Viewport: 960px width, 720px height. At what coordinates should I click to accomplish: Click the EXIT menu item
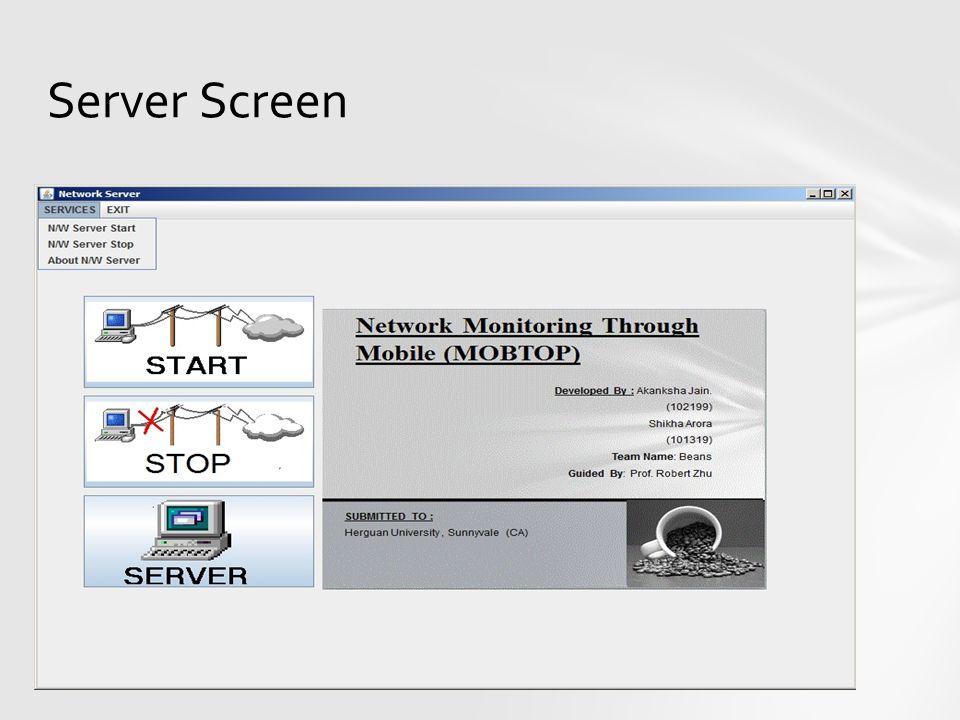coord(118,209)
